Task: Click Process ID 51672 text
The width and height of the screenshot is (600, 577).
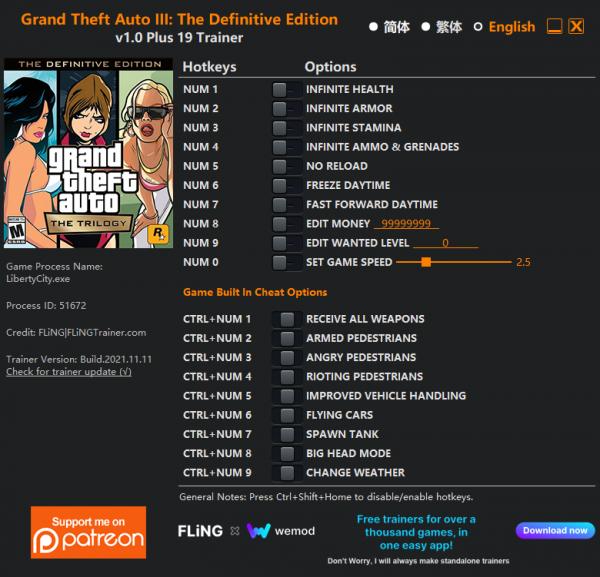Action: pyautogui.click(x=46, y=306)
